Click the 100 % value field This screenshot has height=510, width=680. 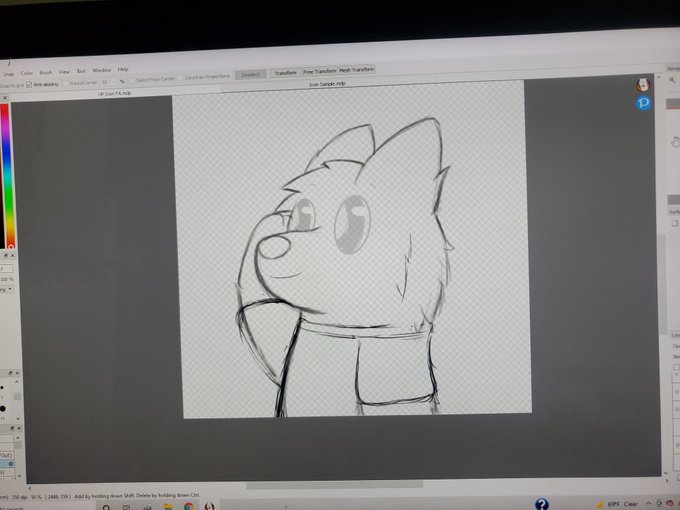tap(7, 279)
